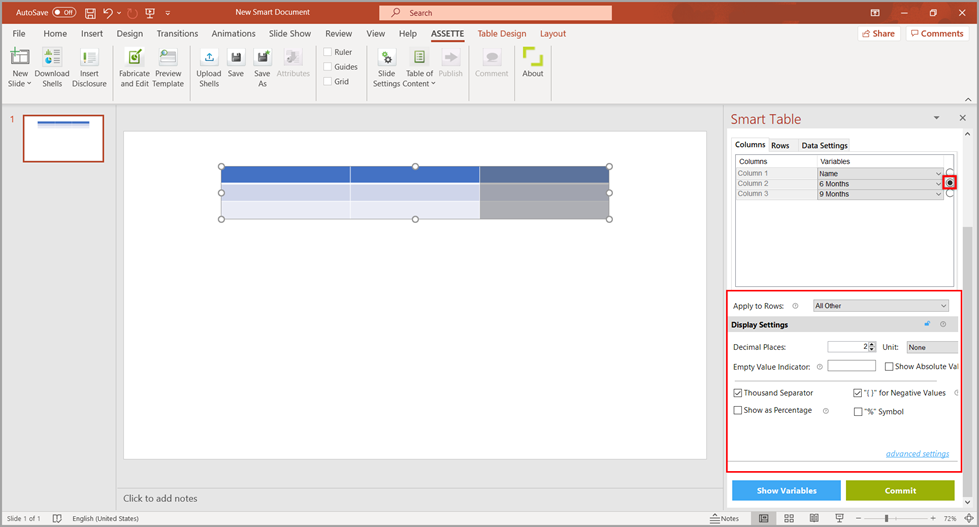
Task: Open the Transitions tab
Action: pos(177,34)
